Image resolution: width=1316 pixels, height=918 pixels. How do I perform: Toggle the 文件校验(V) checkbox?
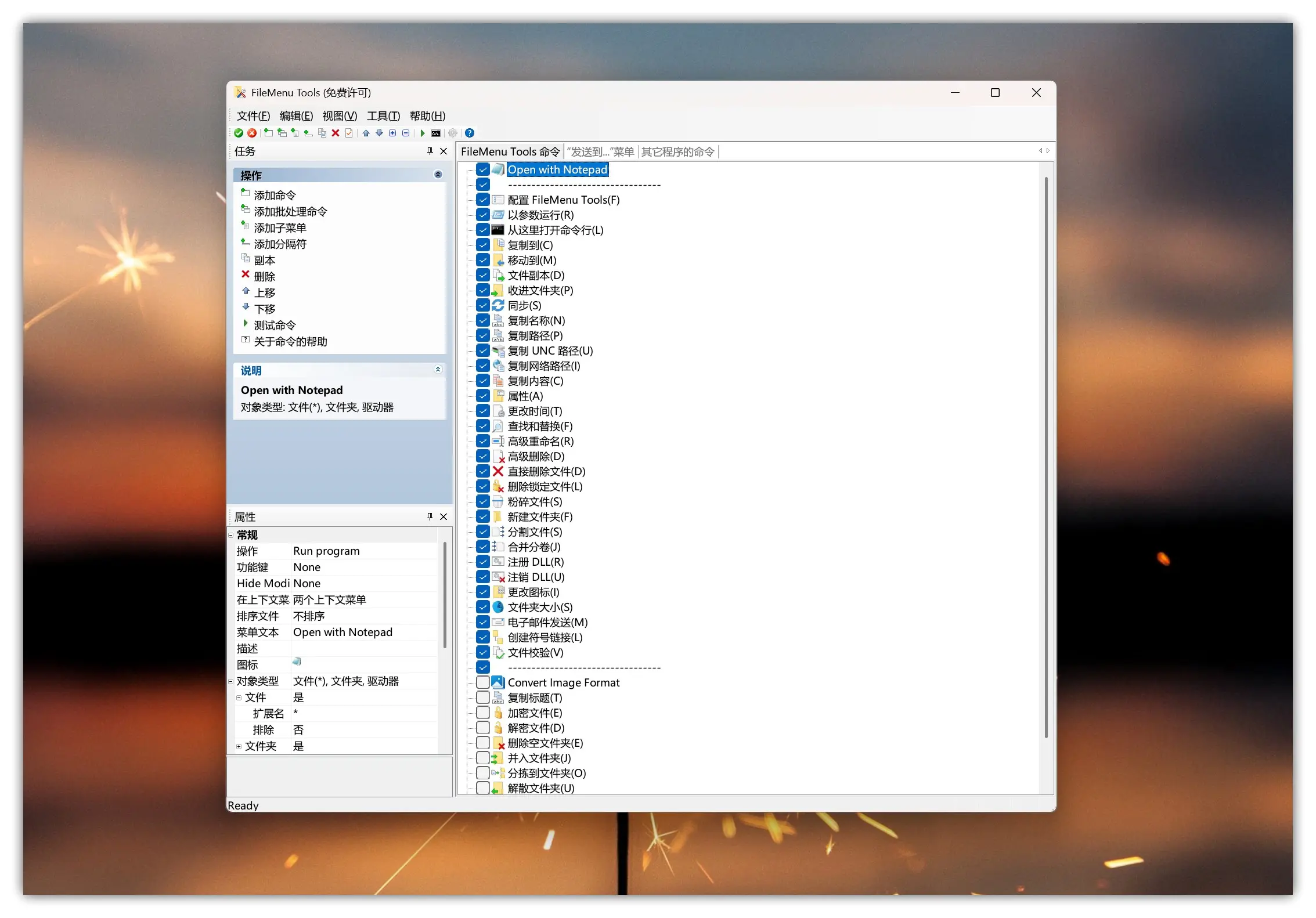tap(483, 652)
